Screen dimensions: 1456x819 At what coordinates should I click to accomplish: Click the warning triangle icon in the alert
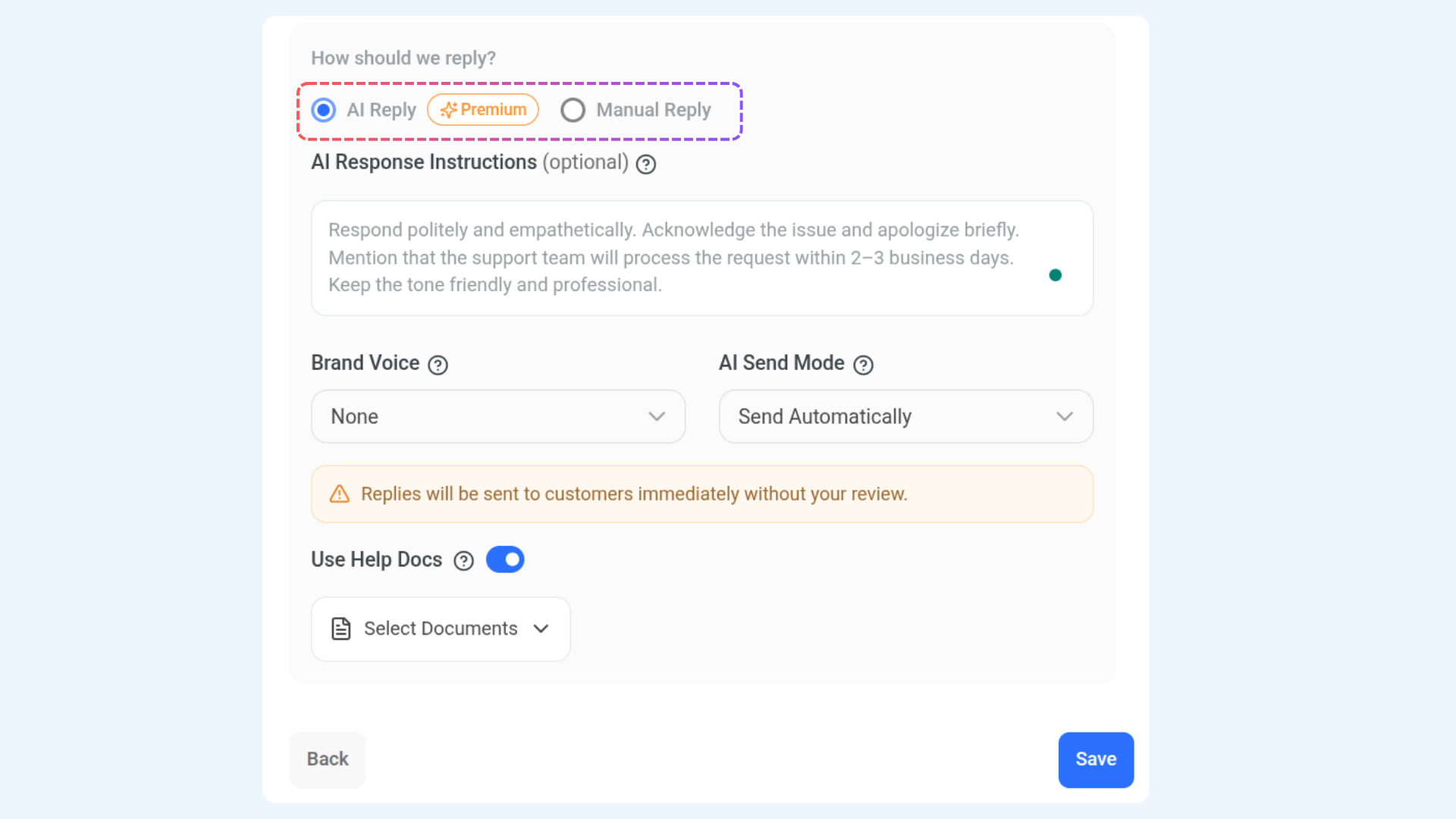(339, 494)
